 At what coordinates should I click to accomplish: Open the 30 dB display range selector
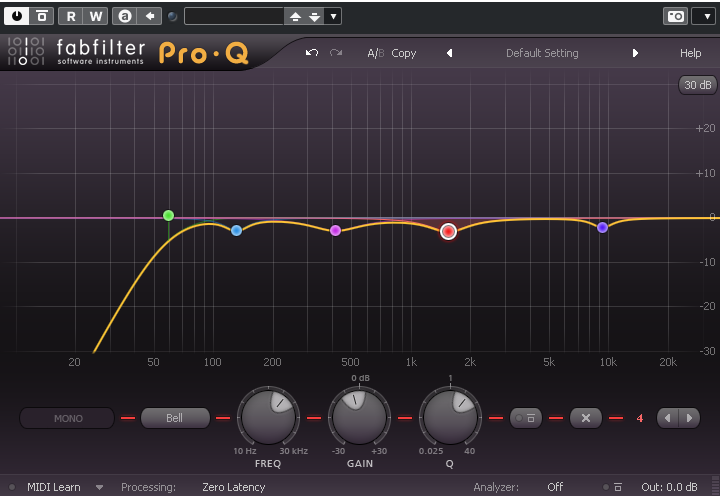[x=698, y=85]
